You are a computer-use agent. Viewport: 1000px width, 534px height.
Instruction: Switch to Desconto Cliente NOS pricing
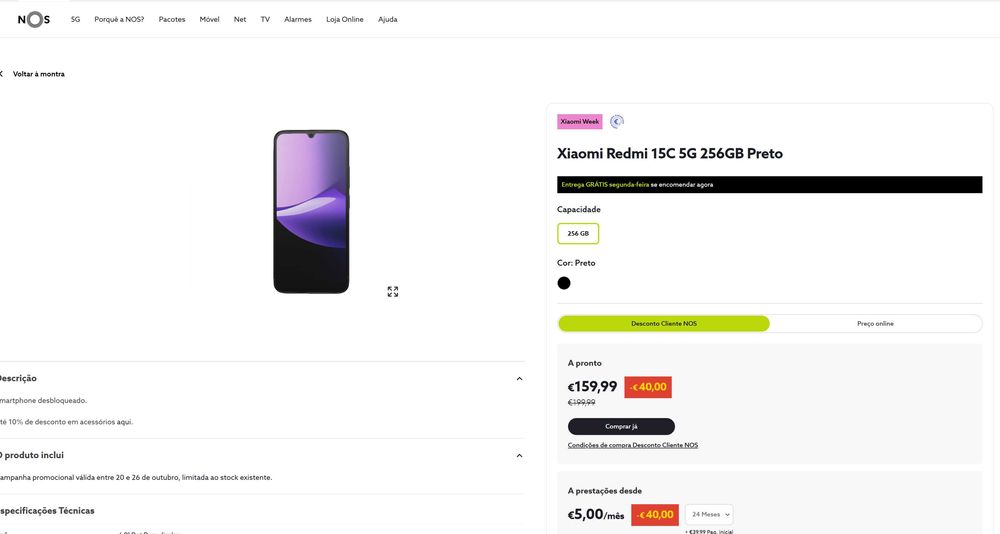(x=664, y=324)
